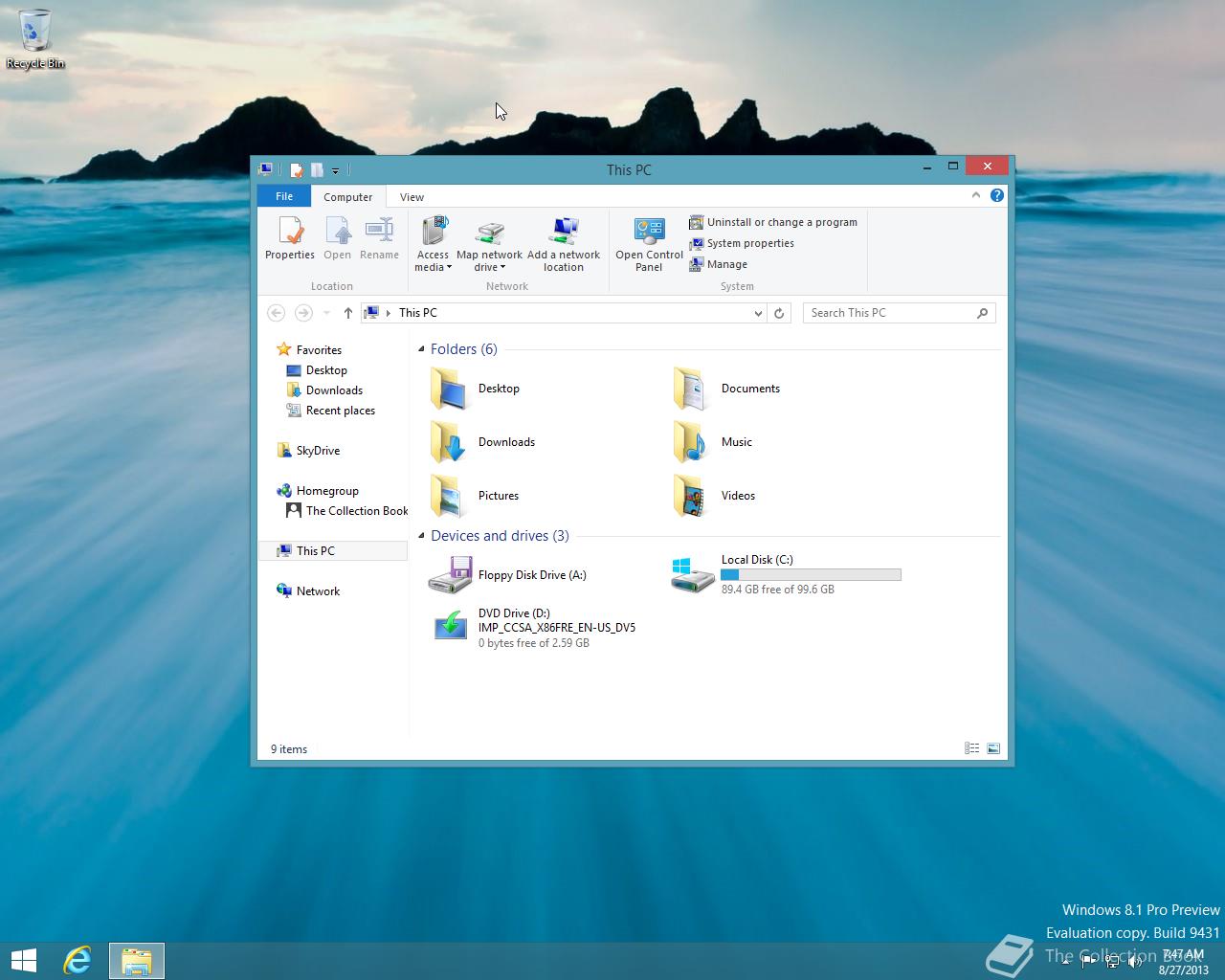Screen dimensions: 1225x980
Task: Select Favorites in navigation pane
Action: click(x=319, y=350)
